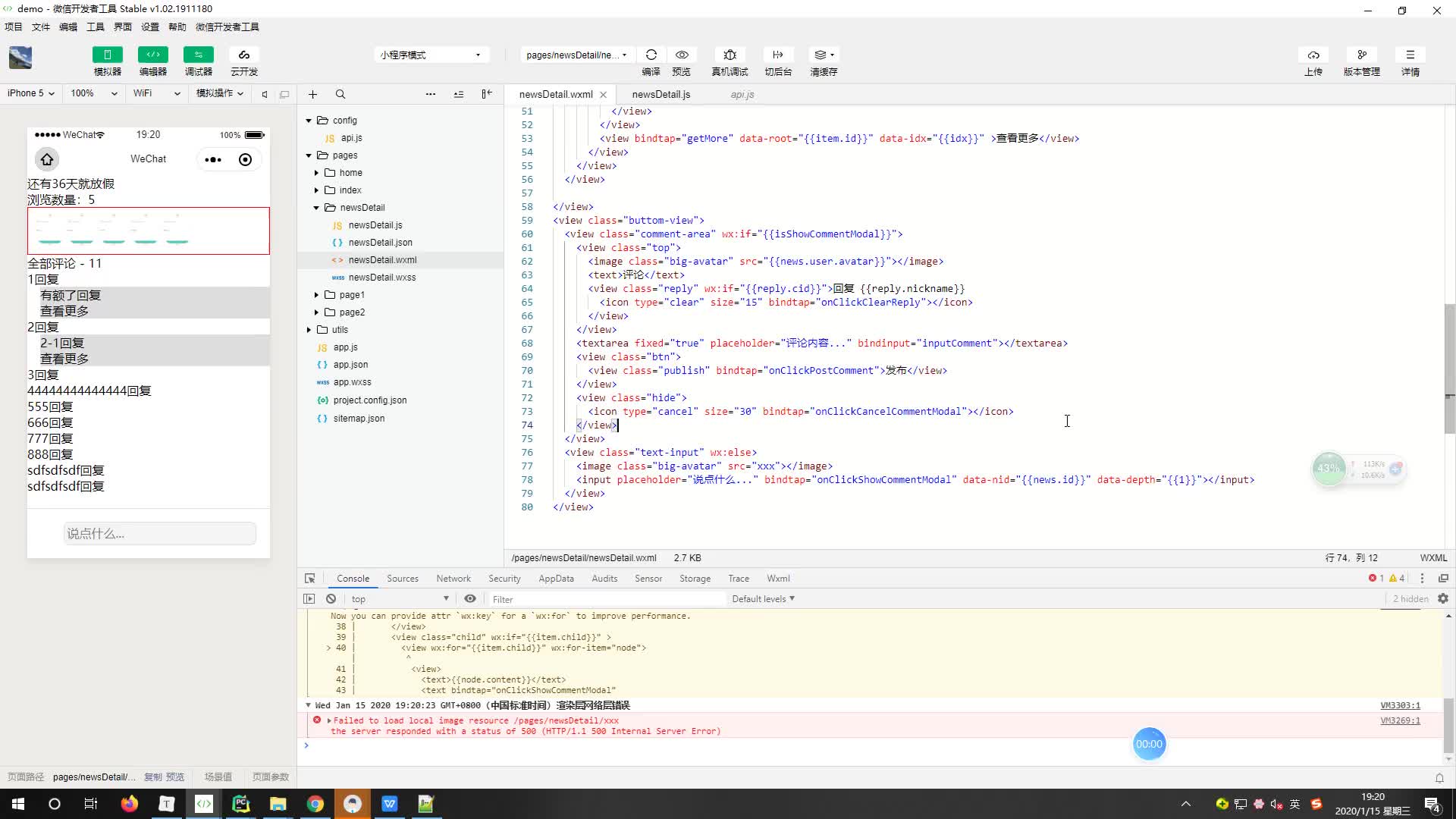Expand the home folder
The width and height of the screenshot is (1456, 819).
coord(316,173)
